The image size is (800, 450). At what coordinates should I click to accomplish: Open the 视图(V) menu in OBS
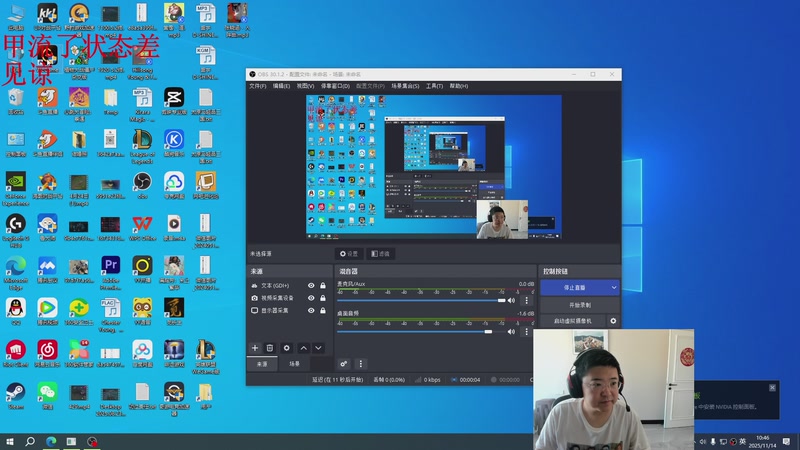(x=305, y=86)
